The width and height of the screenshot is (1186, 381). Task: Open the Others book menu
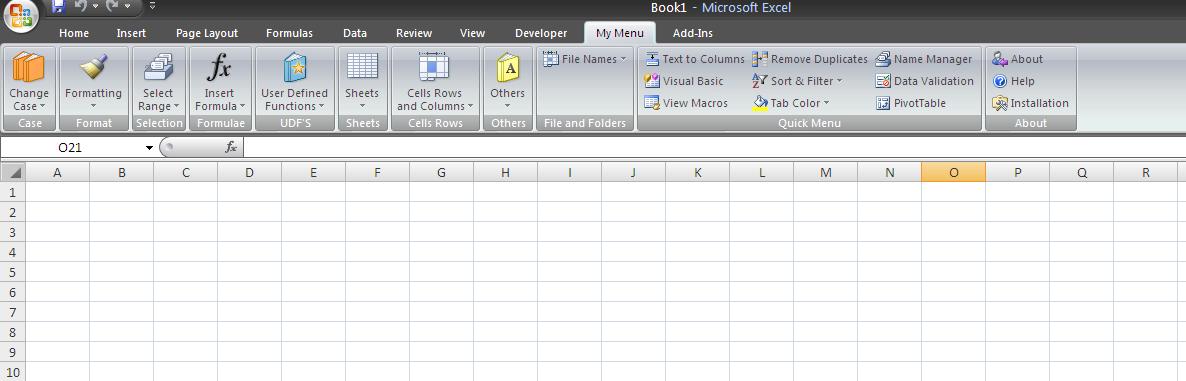pyautogui.click(x=507, y=81)
